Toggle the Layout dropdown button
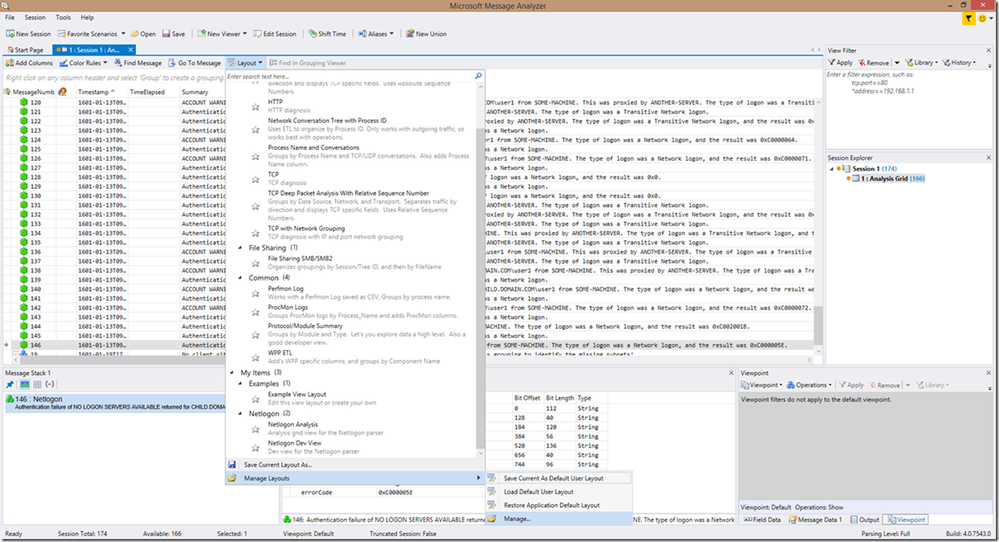The height and width of the screenshot is (542, 999). (245, 63)
